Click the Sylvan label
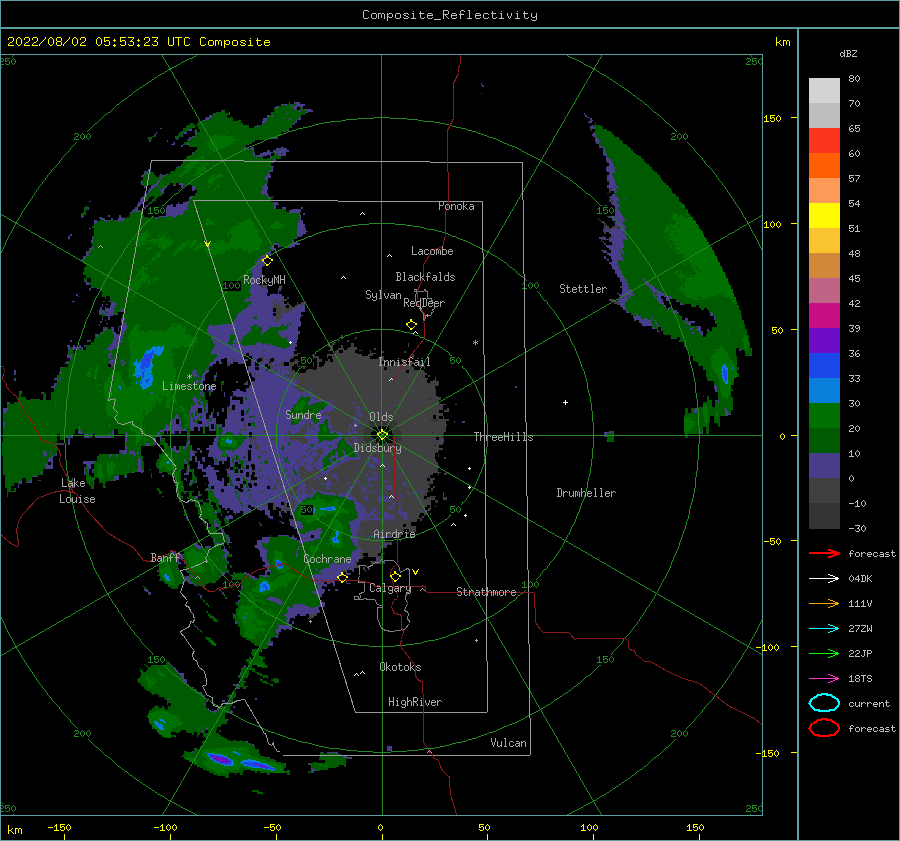 tap(383, 295)
